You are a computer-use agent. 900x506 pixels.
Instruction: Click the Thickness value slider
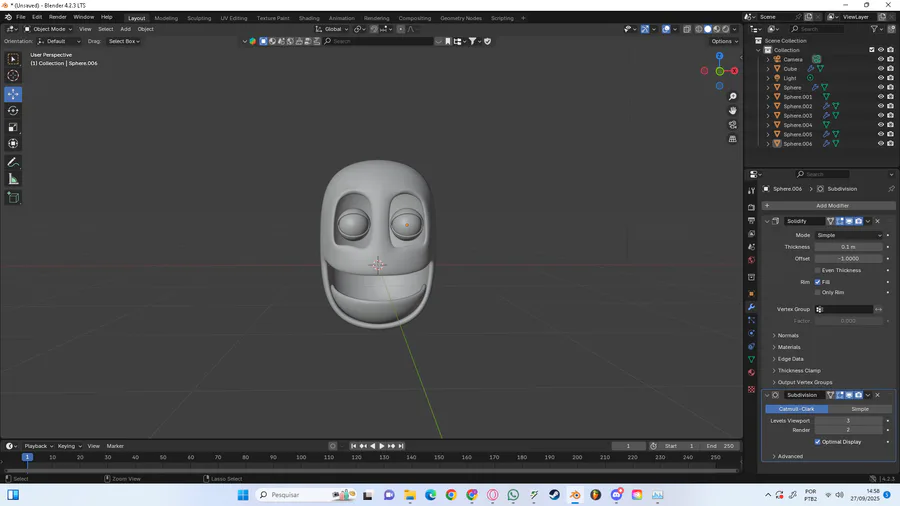pyautogui.click(x=848, y=247)
